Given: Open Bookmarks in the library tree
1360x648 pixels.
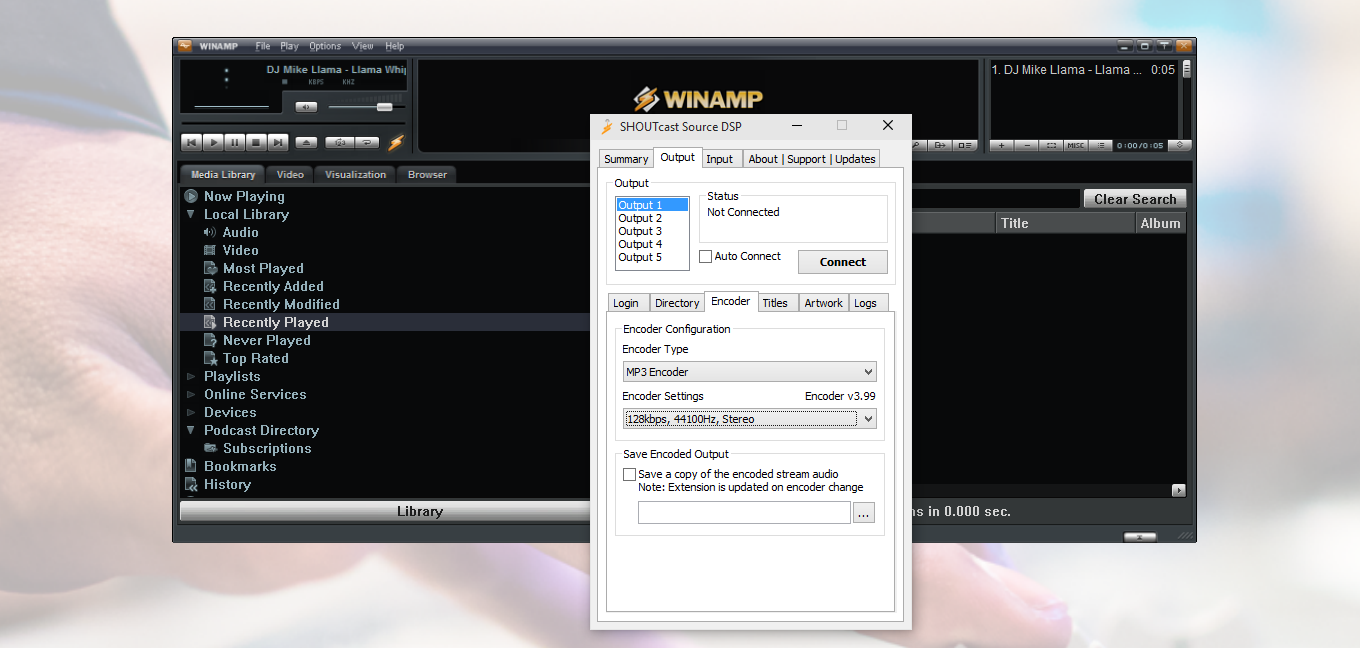Looking at the screenshot, I should (240, 466).
